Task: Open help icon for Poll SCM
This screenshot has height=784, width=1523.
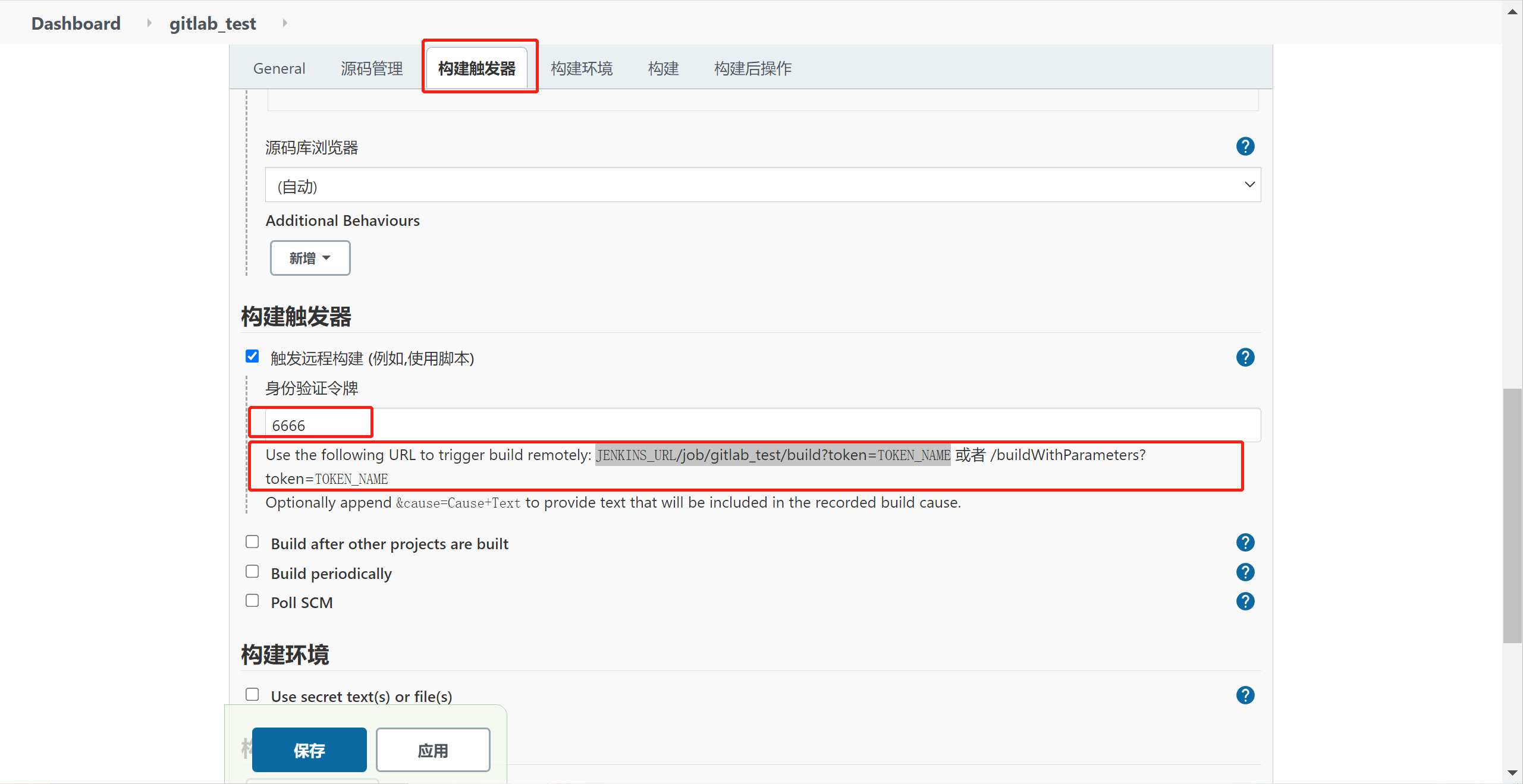Action: pyautogui.click(x=1245, y=601)
